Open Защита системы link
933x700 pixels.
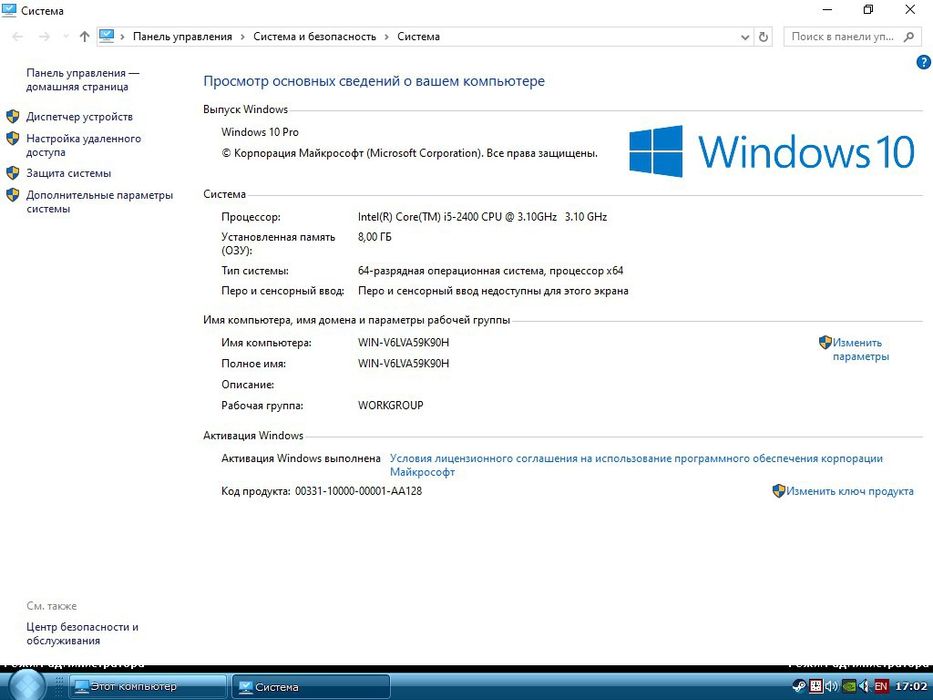68,173
